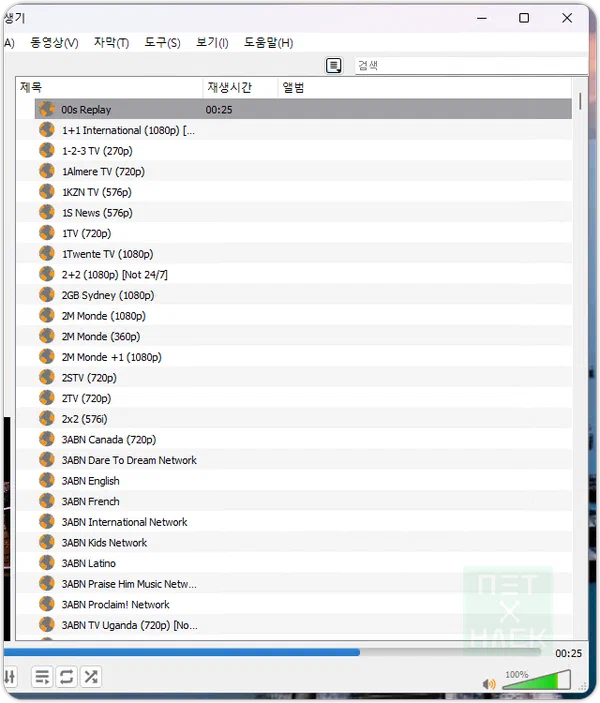The width and height of the screenshot is (600, 703).
Task: Select 1TV (720p) channel
Action: coord(303,233)
